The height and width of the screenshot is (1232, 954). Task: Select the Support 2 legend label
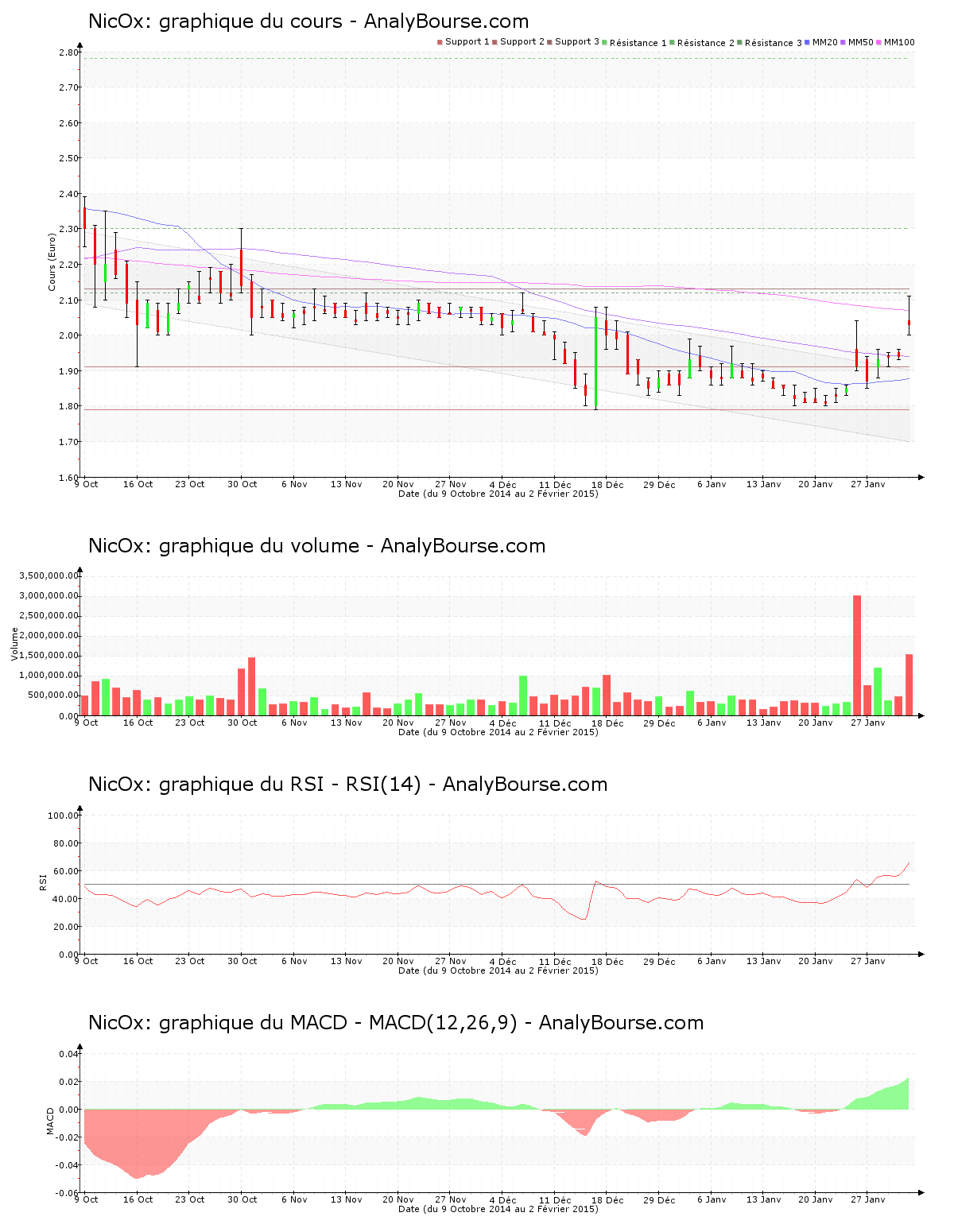pyautogui.click(x=522, y=42)
